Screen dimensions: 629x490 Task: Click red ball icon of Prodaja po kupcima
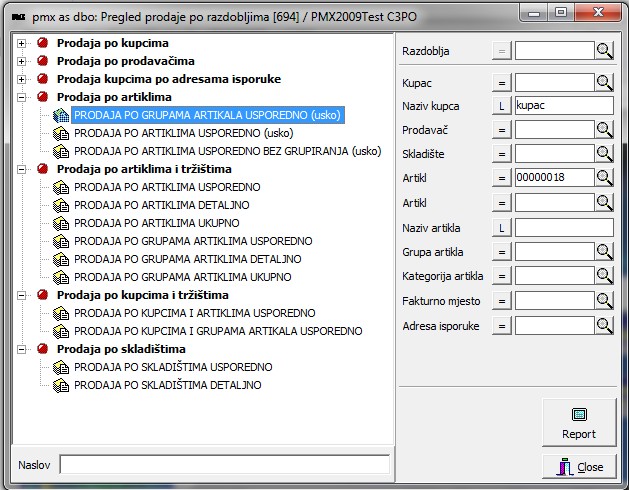coord(43,43)
